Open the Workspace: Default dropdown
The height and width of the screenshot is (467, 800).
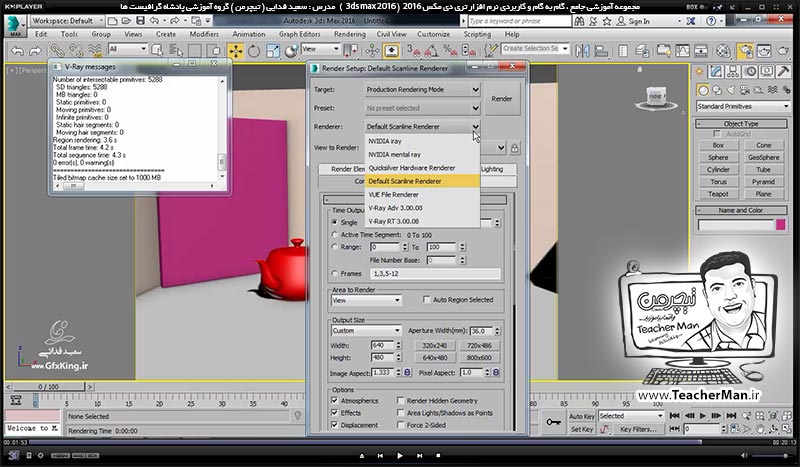[67, 21]
